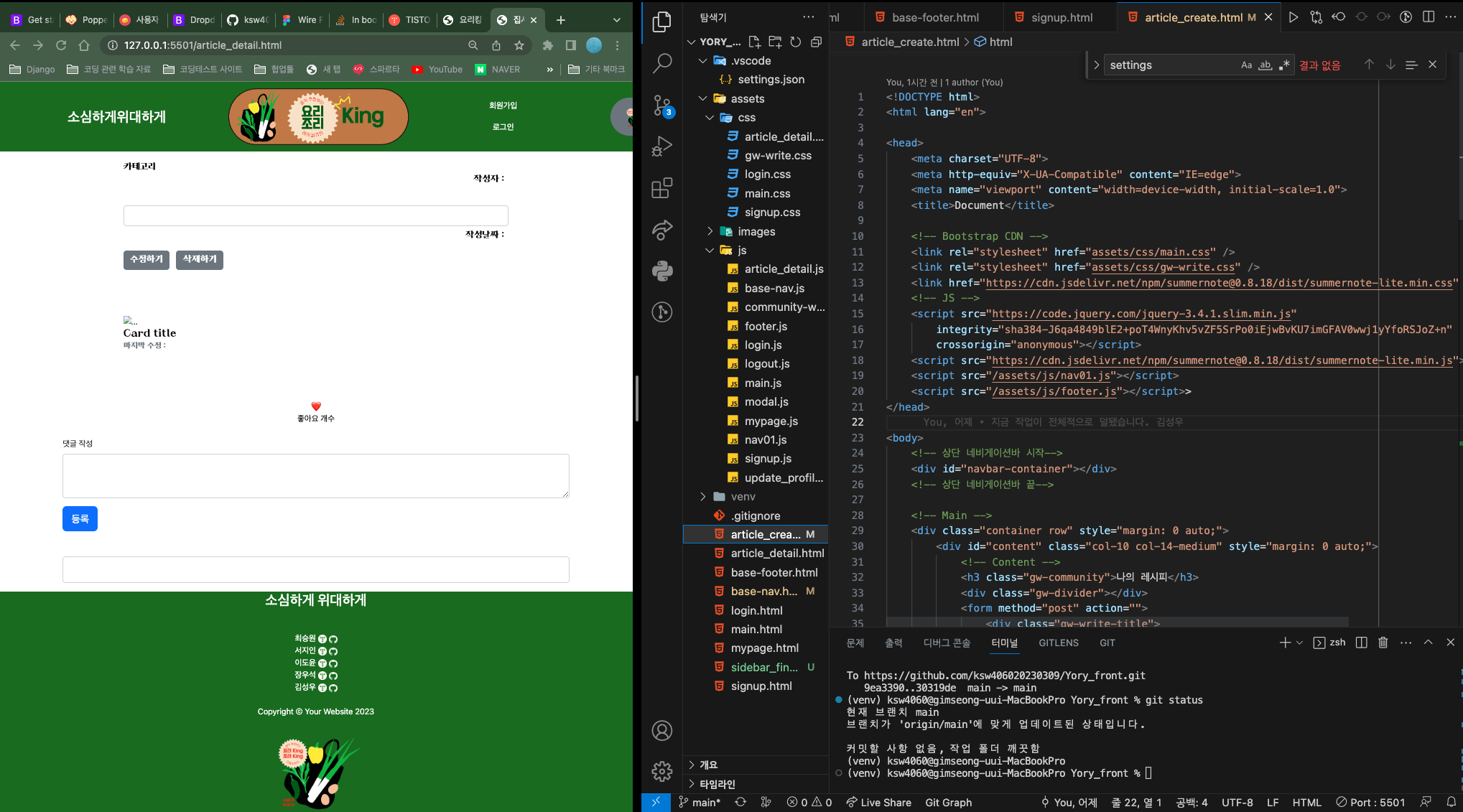This screenshot has width=1463, height=812.
Task: Click Live Share in the status bar
Action: tap(878, 803)
